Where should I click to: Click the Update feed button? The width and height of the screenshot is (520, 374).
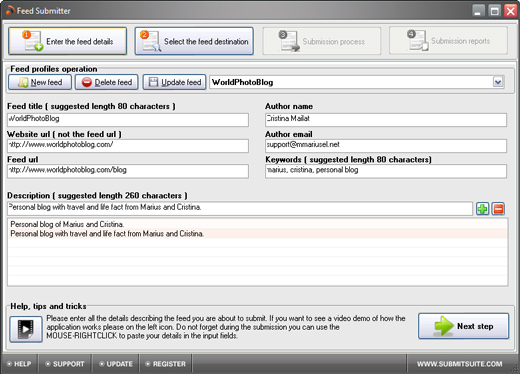click(174, 82)
